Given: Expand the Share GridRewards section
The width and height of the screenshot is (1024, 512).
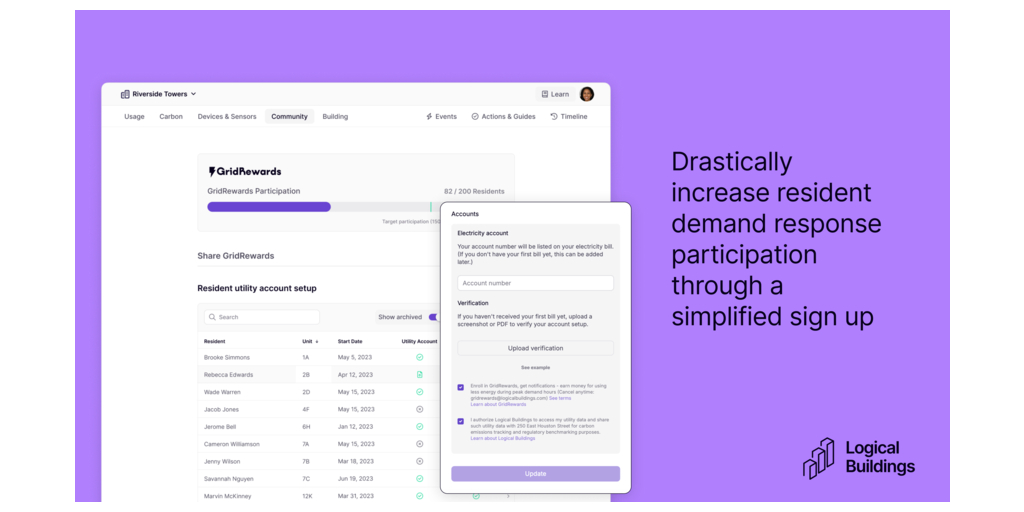Looking at the screenshot, I should 236,256.
